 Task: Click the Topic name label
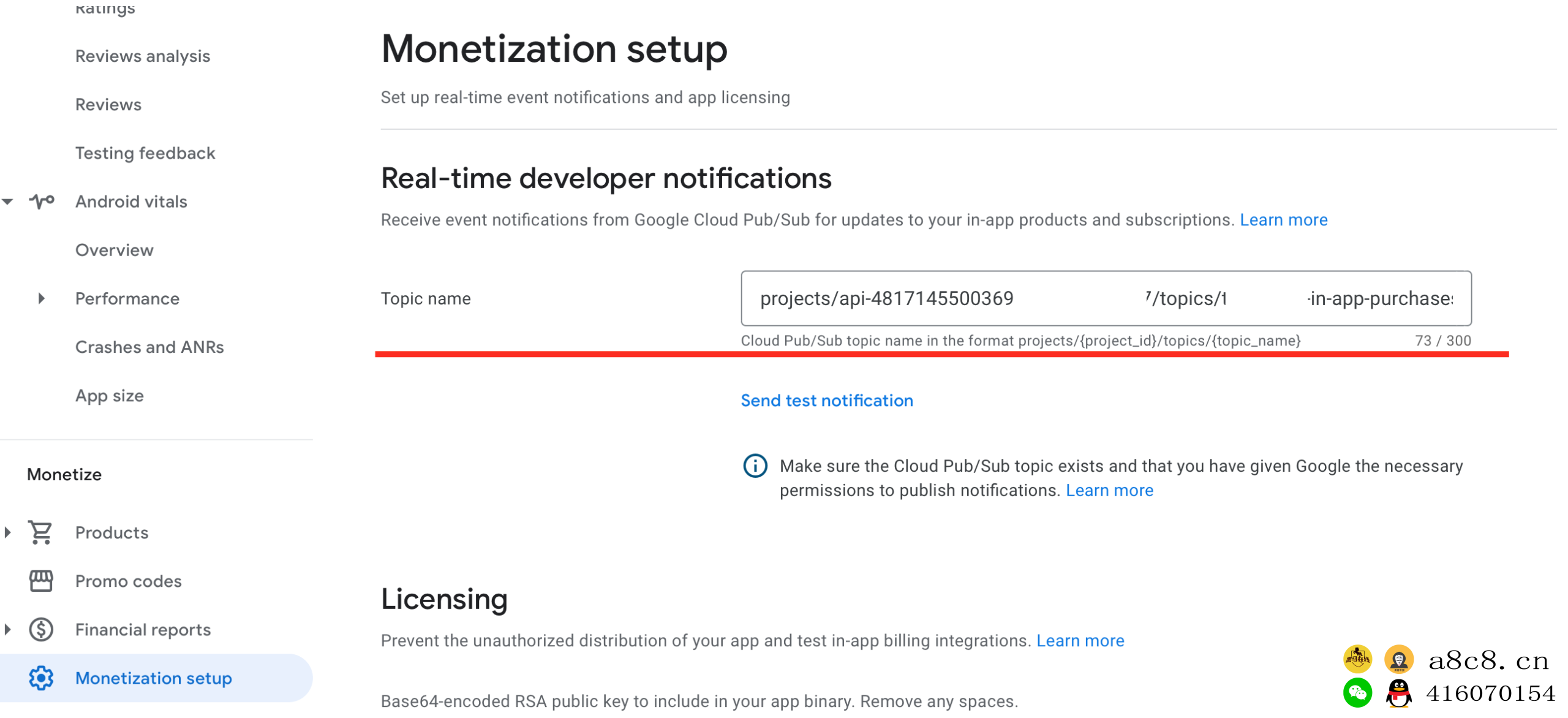(426, 298)
